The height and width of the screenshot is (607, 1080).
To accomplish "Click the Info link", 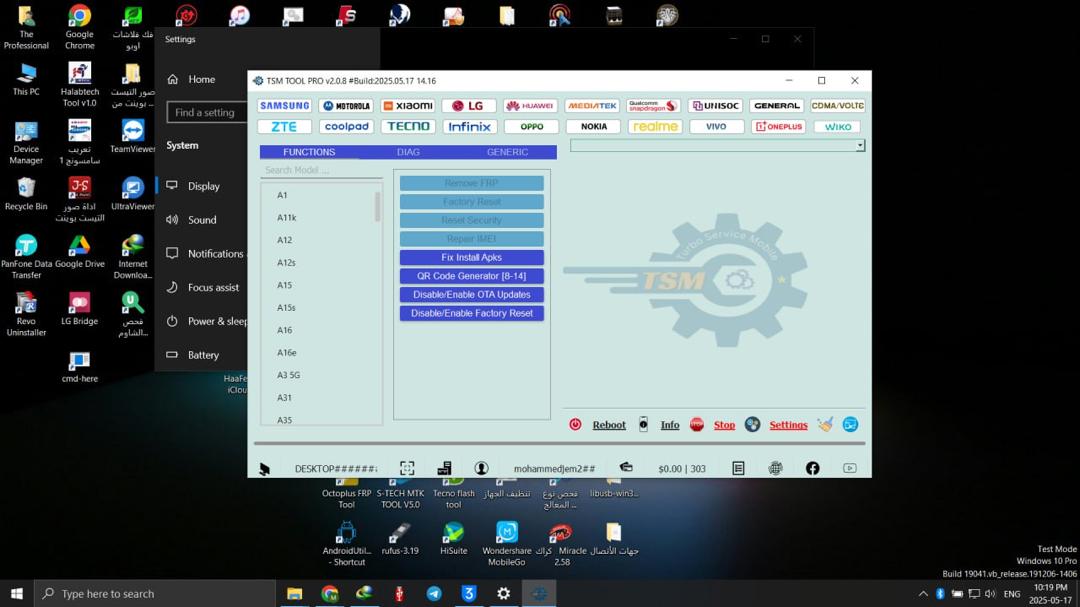I will (669, 425).
